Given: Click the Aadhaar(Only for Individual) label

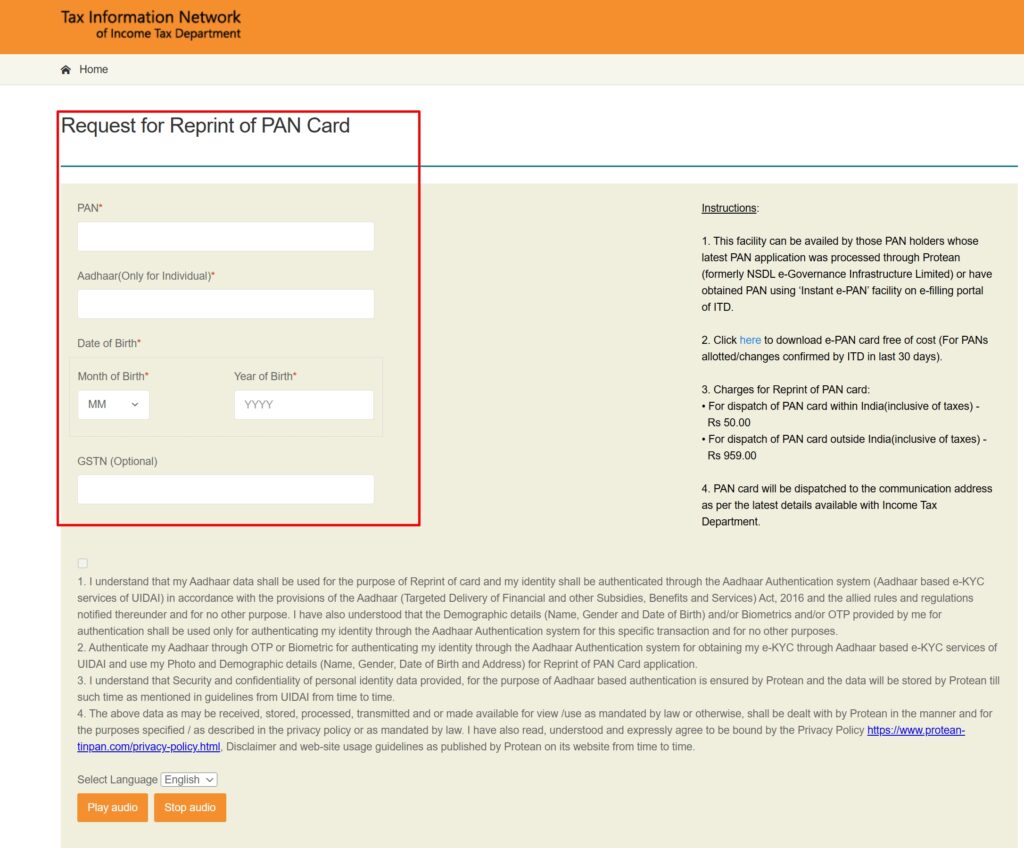Looking at the screenshot, I should click(x=145, y=275).
